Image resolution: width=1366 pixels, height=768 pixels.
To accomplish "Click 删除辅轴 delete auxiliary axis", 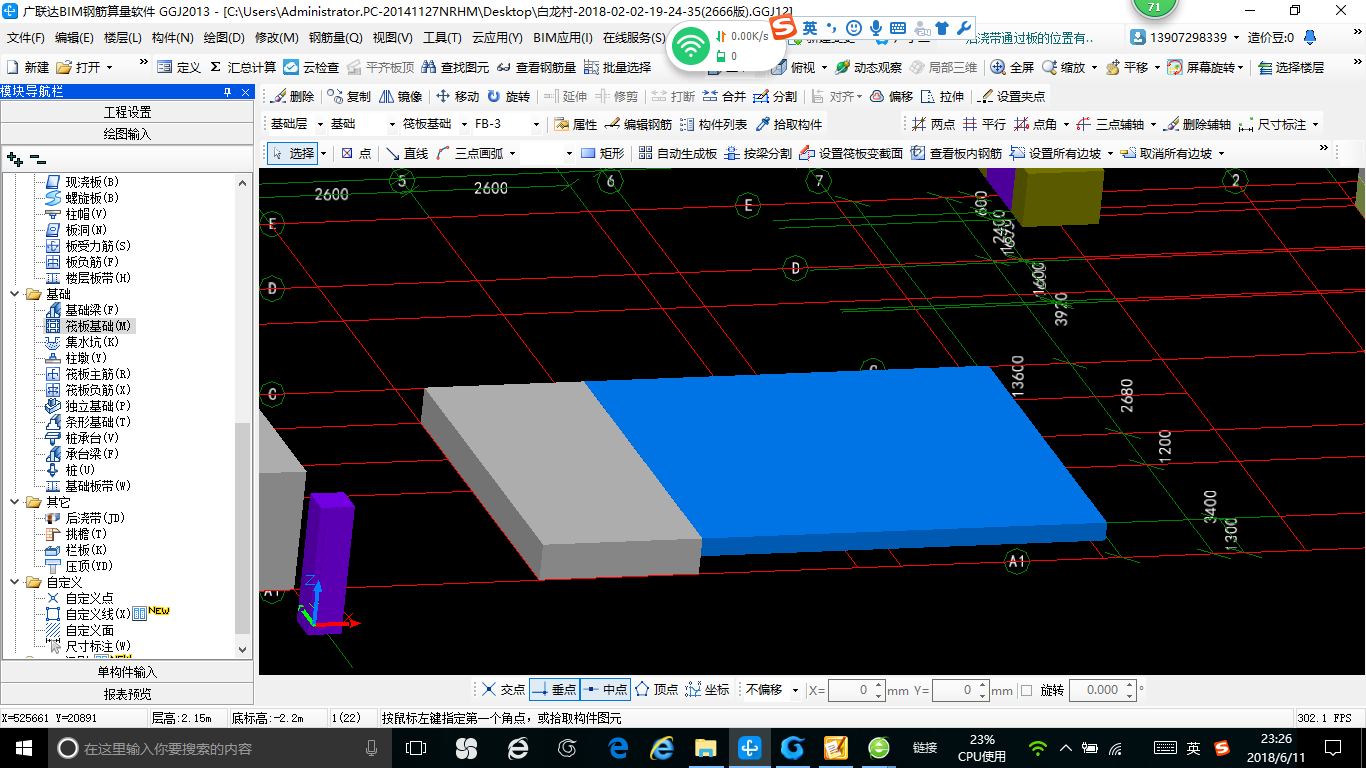I will point(1197,125).
